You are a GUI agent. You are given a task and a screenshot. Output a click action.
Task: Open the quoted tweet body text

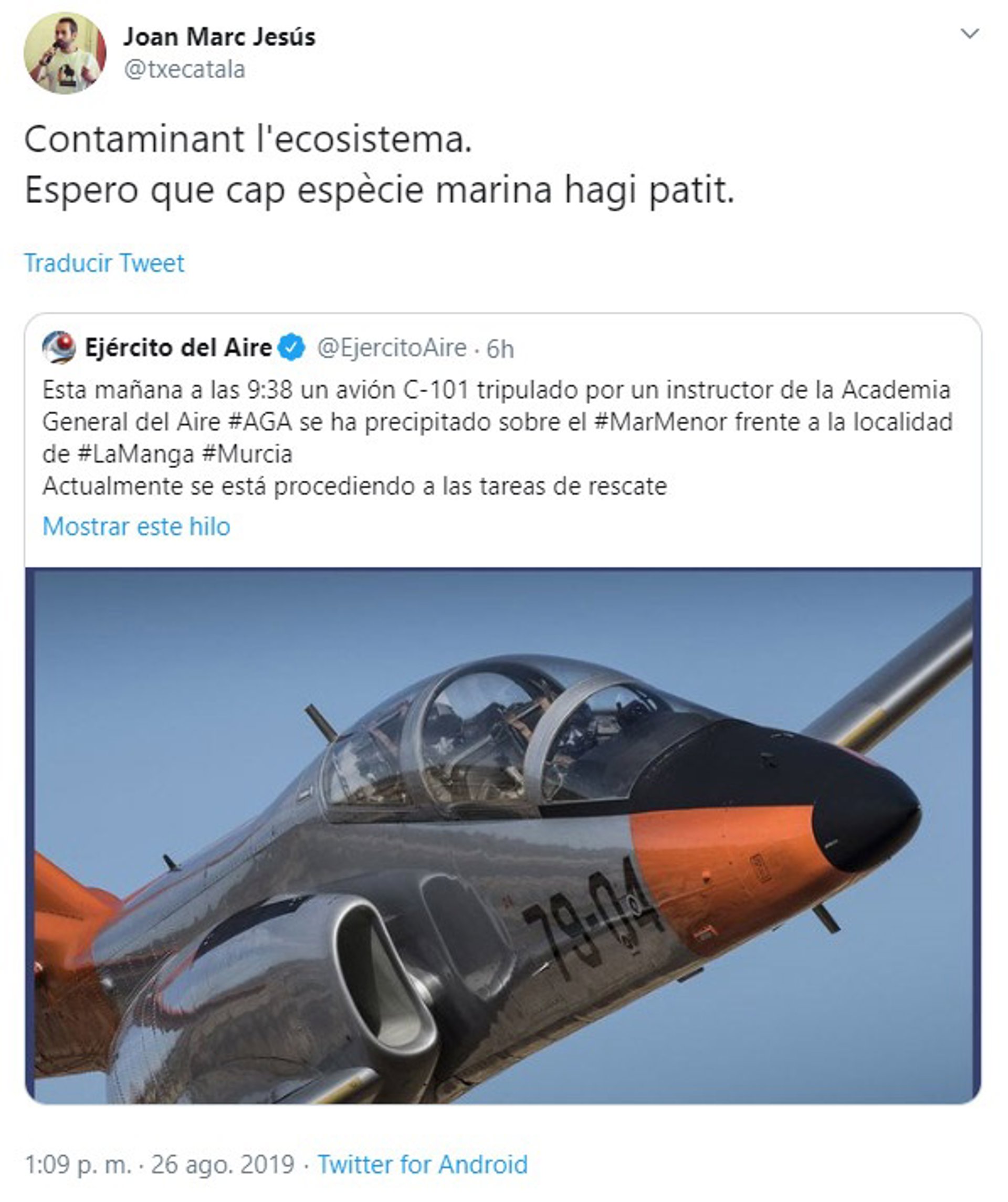tap(497, 438)
